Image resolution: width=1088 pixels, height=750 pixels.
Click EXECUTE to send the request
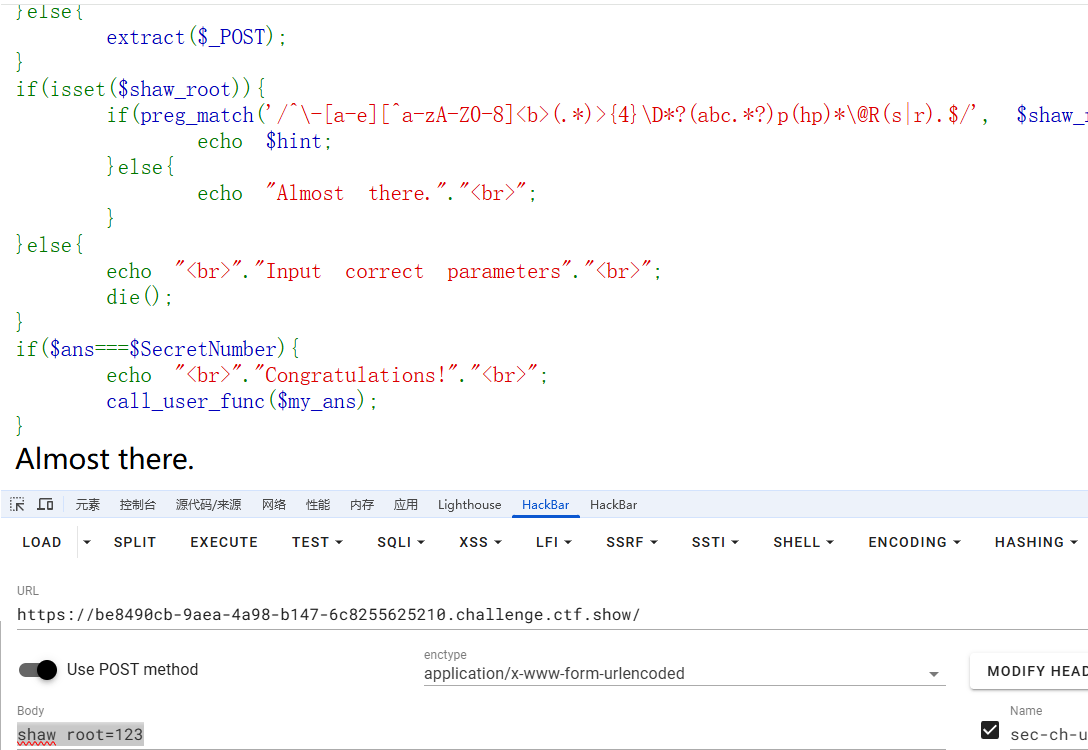[224, 542]
